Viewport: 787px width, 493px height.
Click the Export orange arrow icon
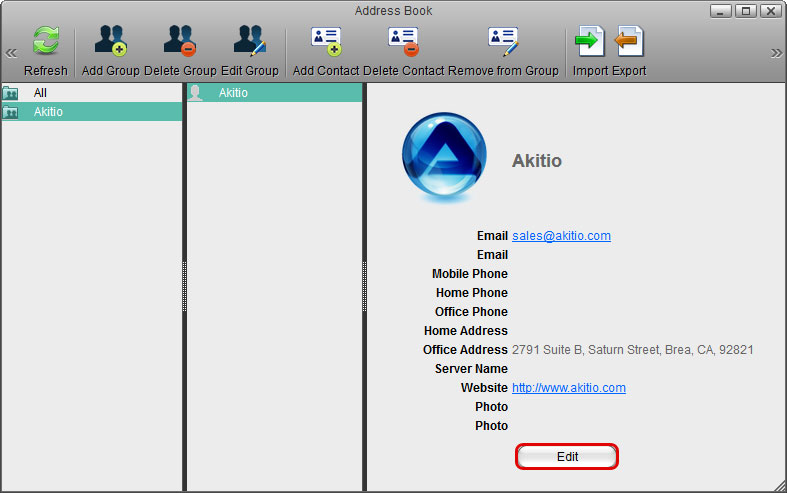click(629, 41)
